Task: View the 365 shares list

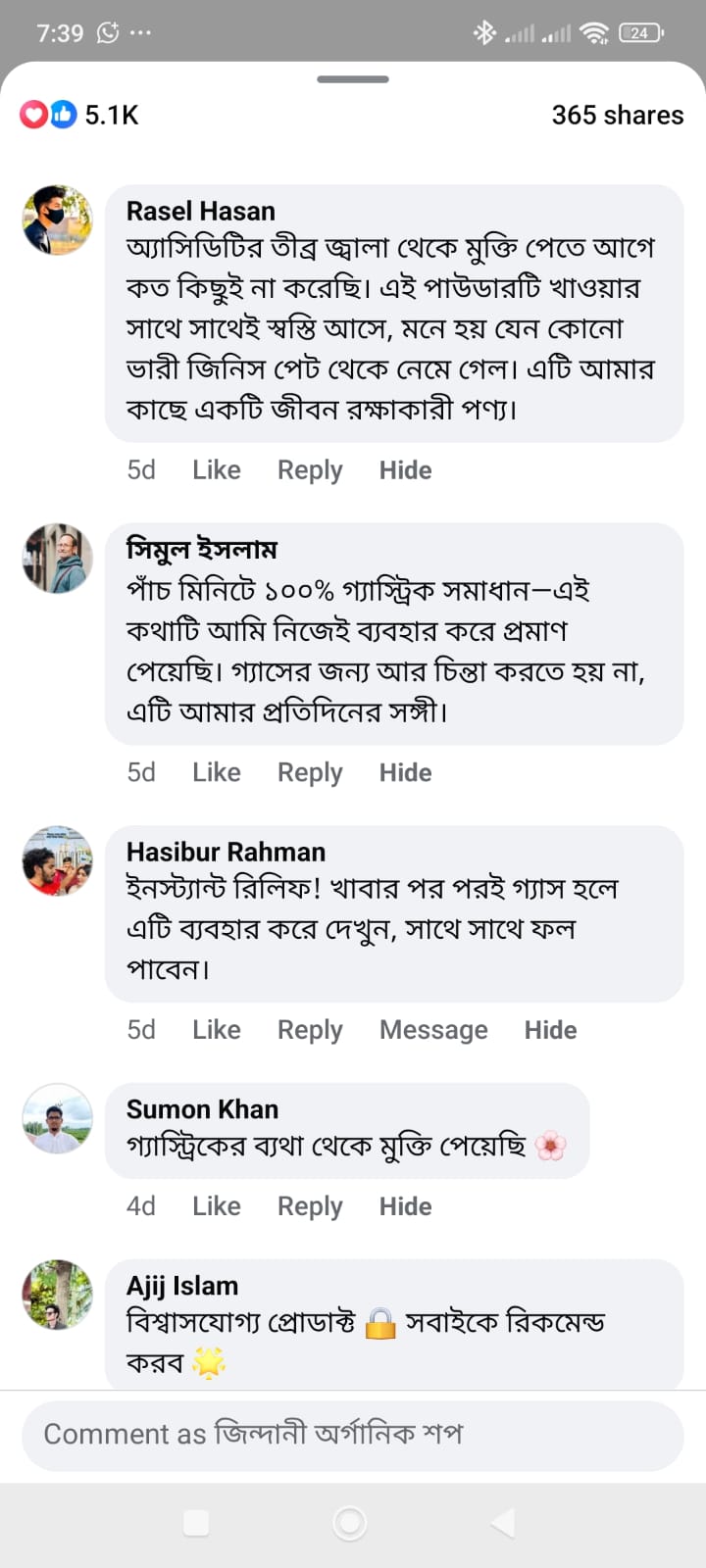Action: 617,115
